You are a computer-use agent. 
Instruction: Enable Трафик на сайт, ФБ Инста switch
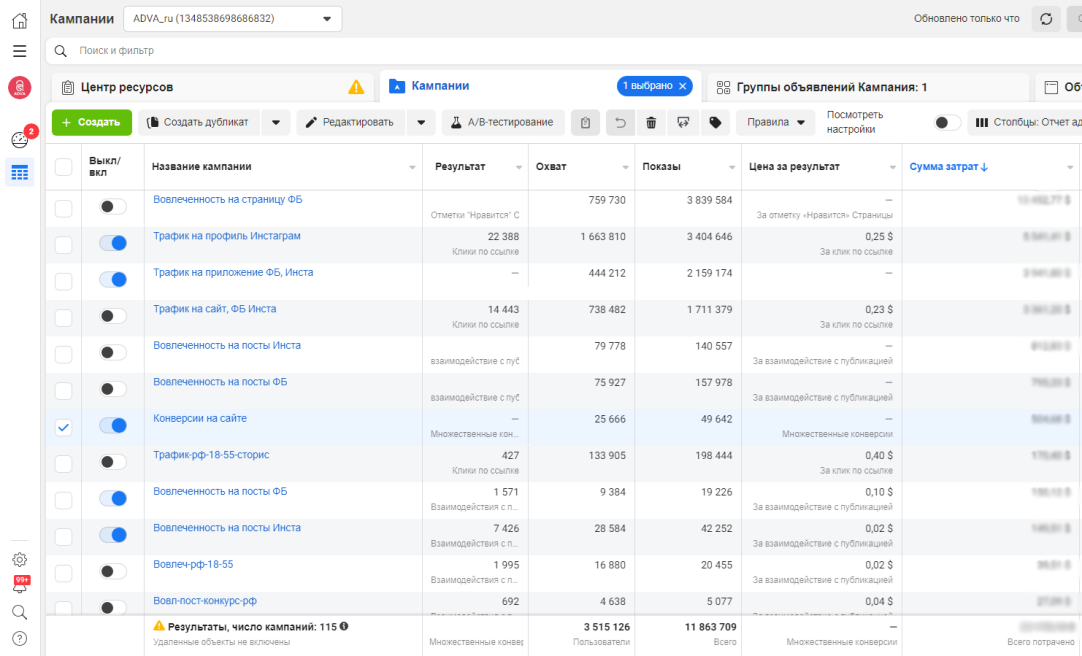pyautogui.click(x=113, y=316)
